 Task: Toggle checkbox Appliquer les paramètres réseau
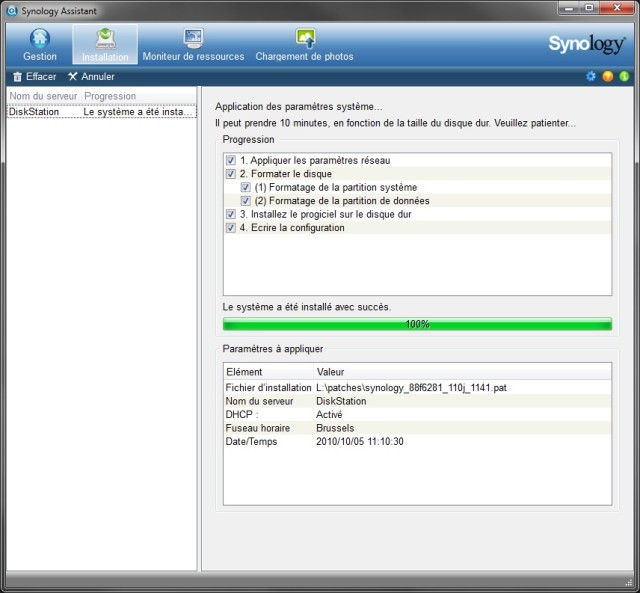231,160
